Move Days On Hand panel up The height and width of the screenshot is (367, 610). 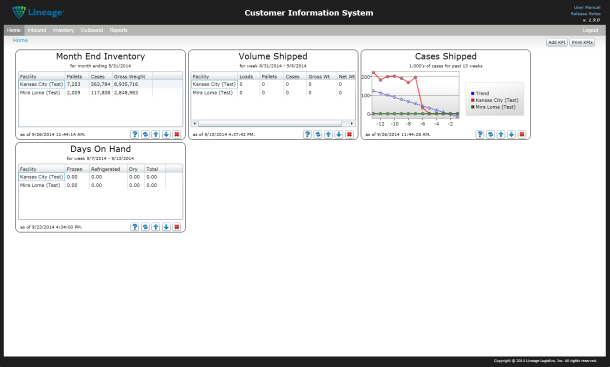click(156, 227)
